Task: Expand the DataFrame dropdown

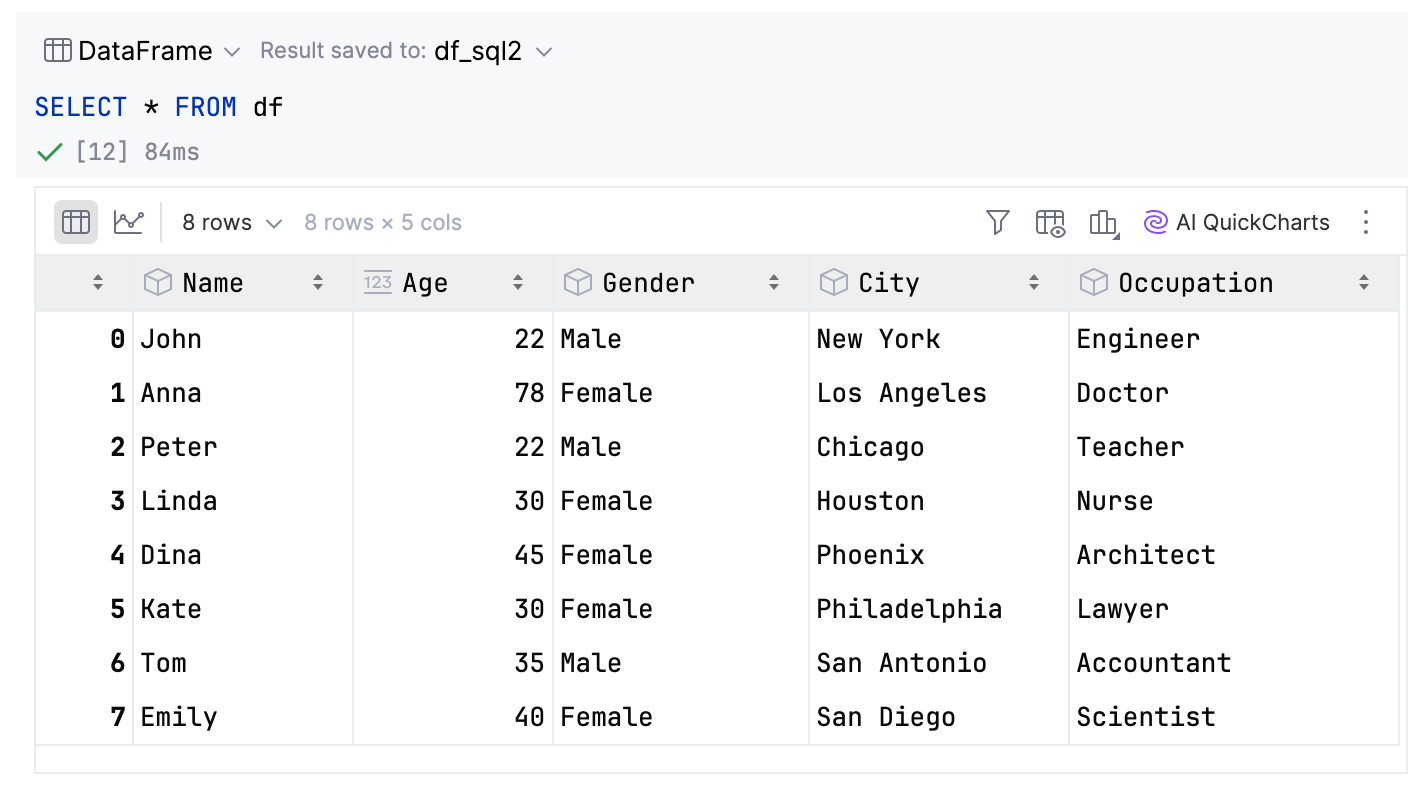Action: (x=231, y=50)
